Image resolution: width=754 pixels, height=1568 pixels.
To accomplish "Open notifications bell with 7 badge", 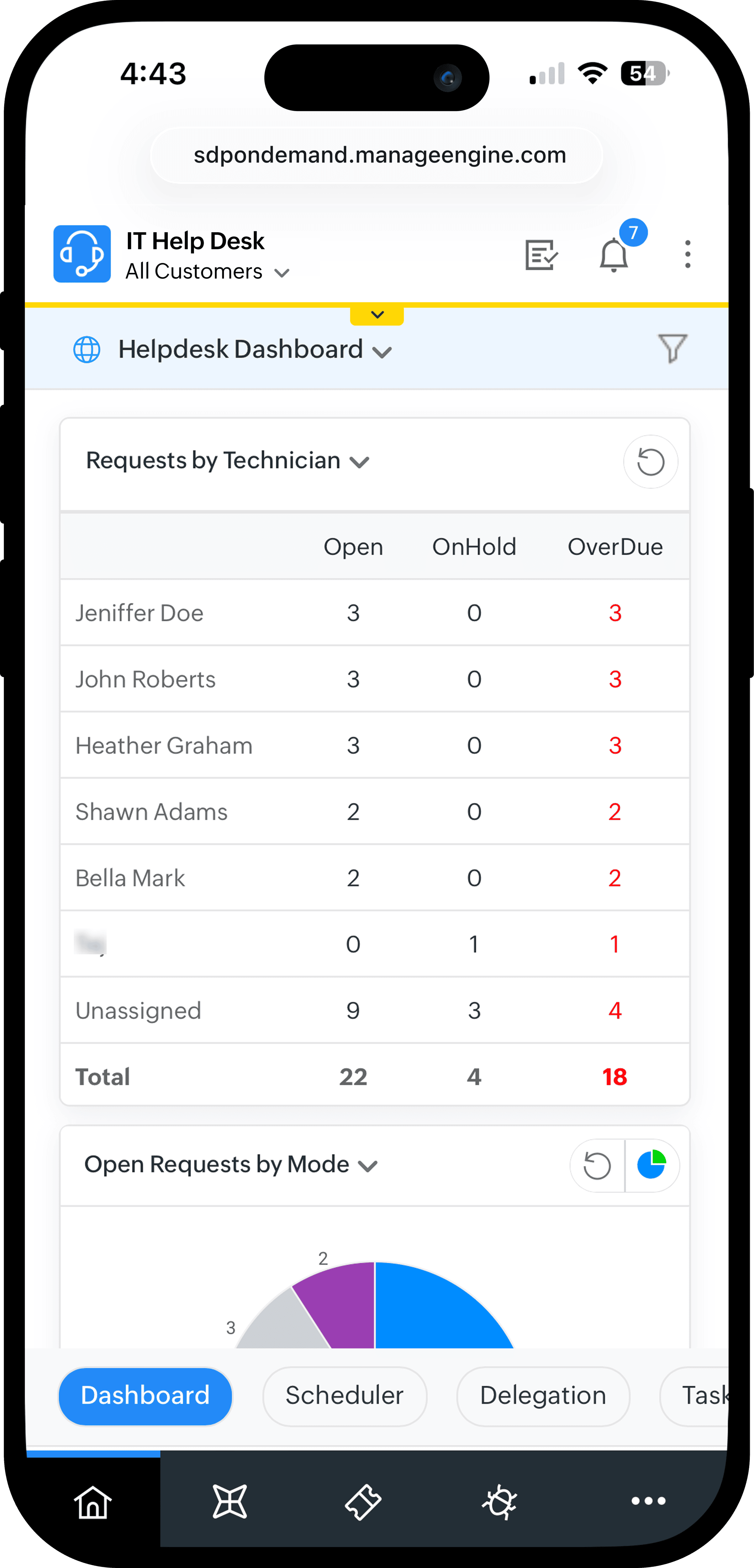I will (x=614, y=255).
